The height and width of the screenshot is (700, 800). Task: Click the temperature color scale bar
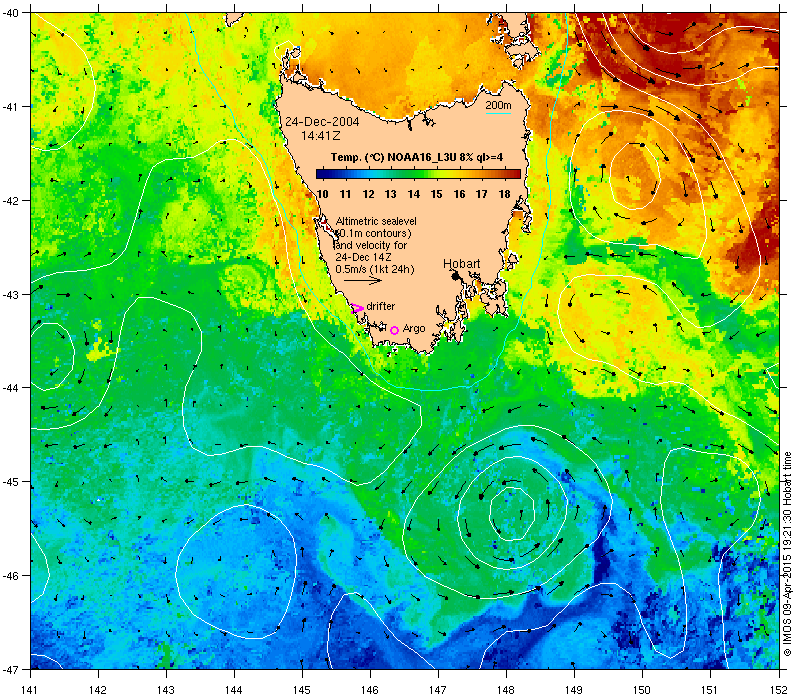pyautogui.click(x=418, y=174)
